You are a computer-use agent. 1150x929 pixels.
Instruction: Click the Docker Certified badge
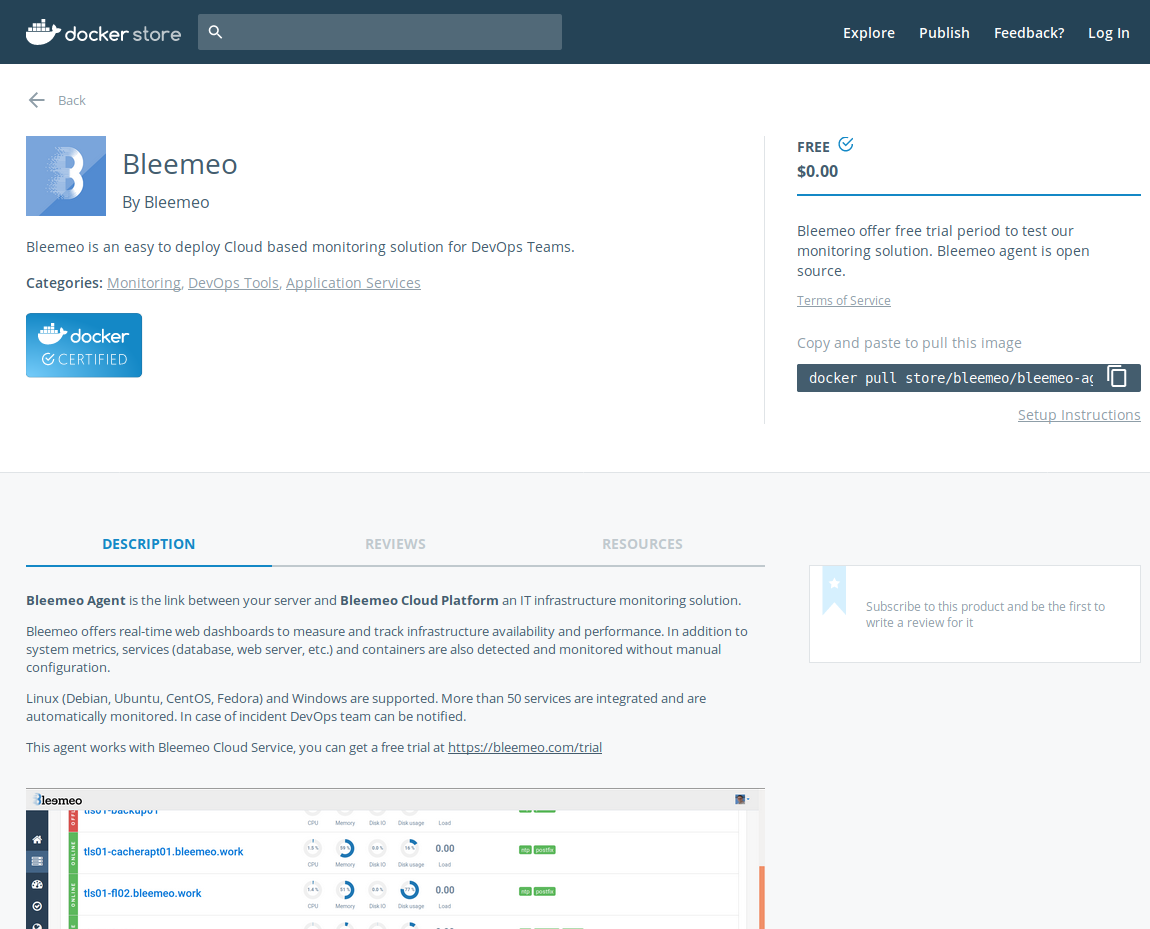pyautogui.click(x=84, y=345)
